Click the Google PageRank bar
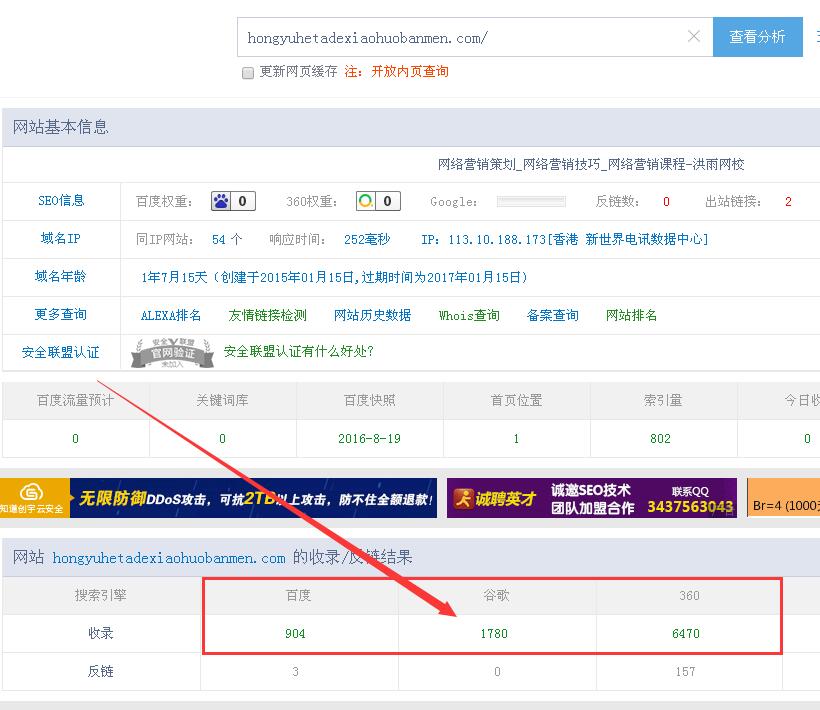This screenshot has width=820, height=710. click(531, 202)
